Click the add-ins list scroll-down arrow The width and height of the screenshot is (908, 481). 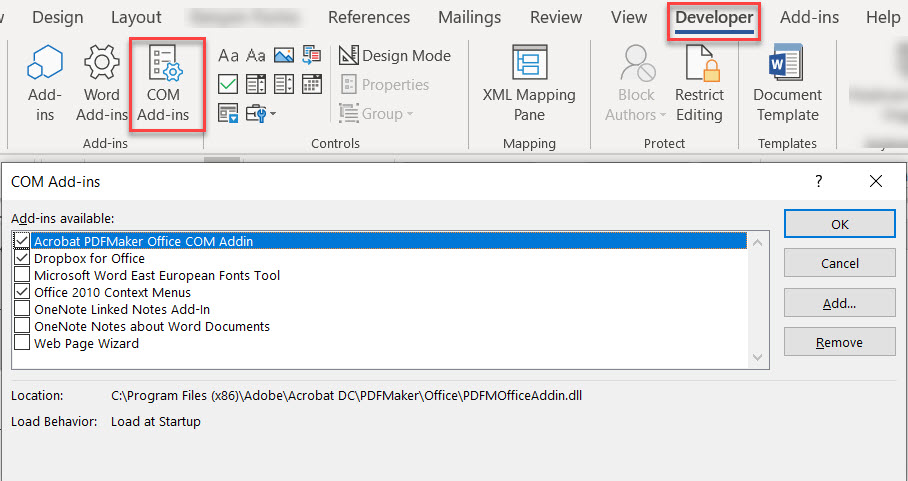point(757,357)
